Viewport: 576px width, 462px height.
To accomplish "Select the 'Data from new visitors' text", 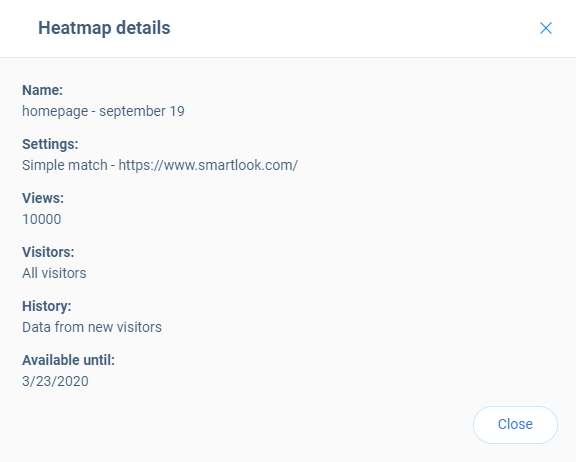I will (x=92, y=327).
